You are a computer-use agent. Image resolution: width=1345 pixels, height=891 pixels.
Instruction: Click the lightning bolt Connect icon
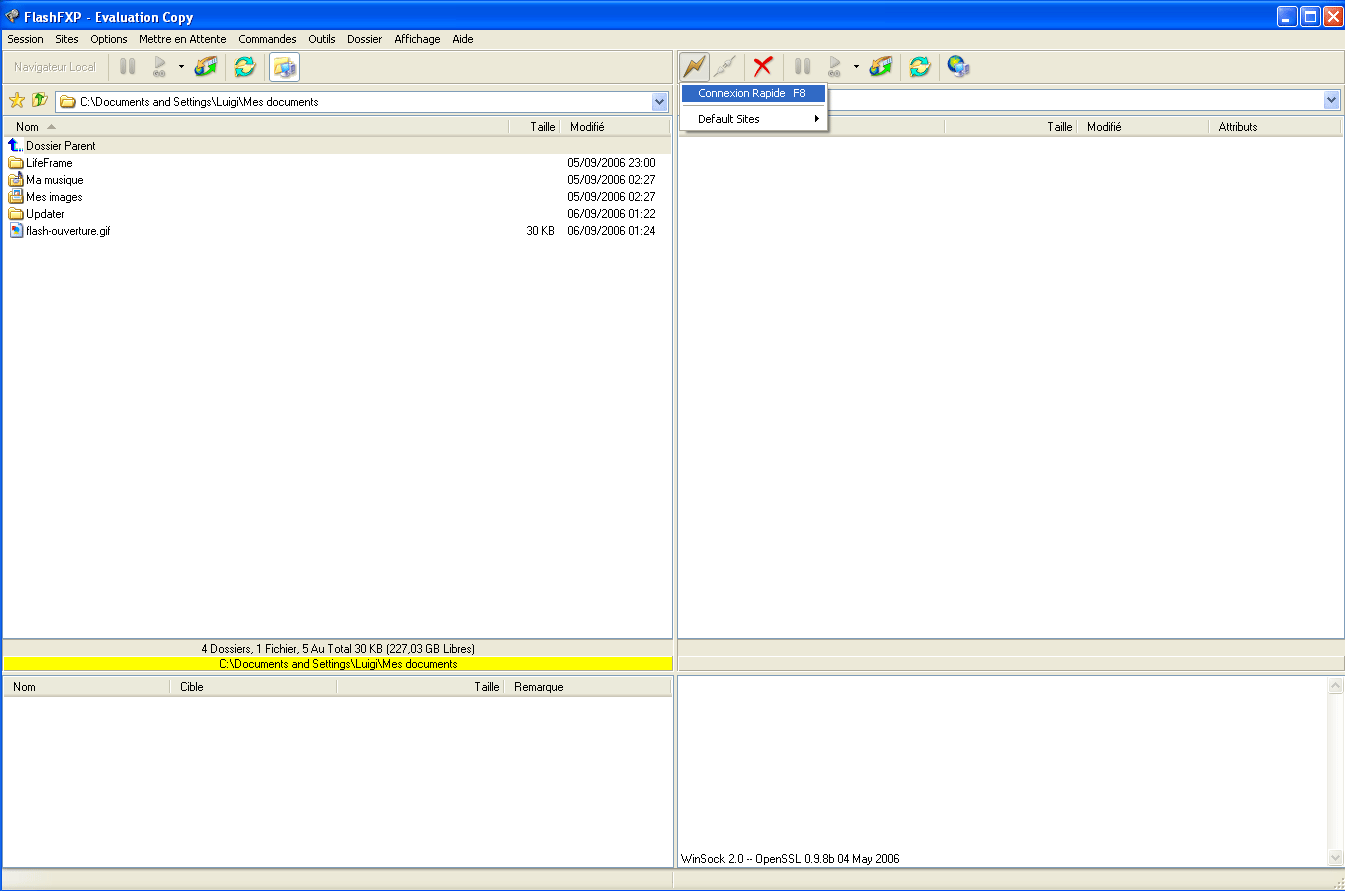point(694,67)
